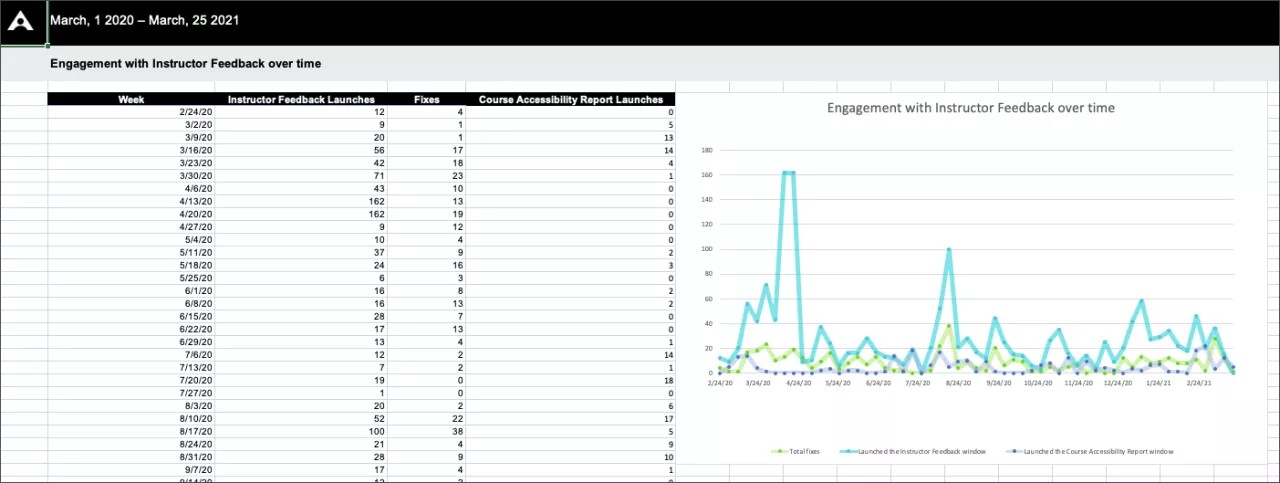Select the date range title cell
This screenshot has height=483, width=1280.
[144, 20]
